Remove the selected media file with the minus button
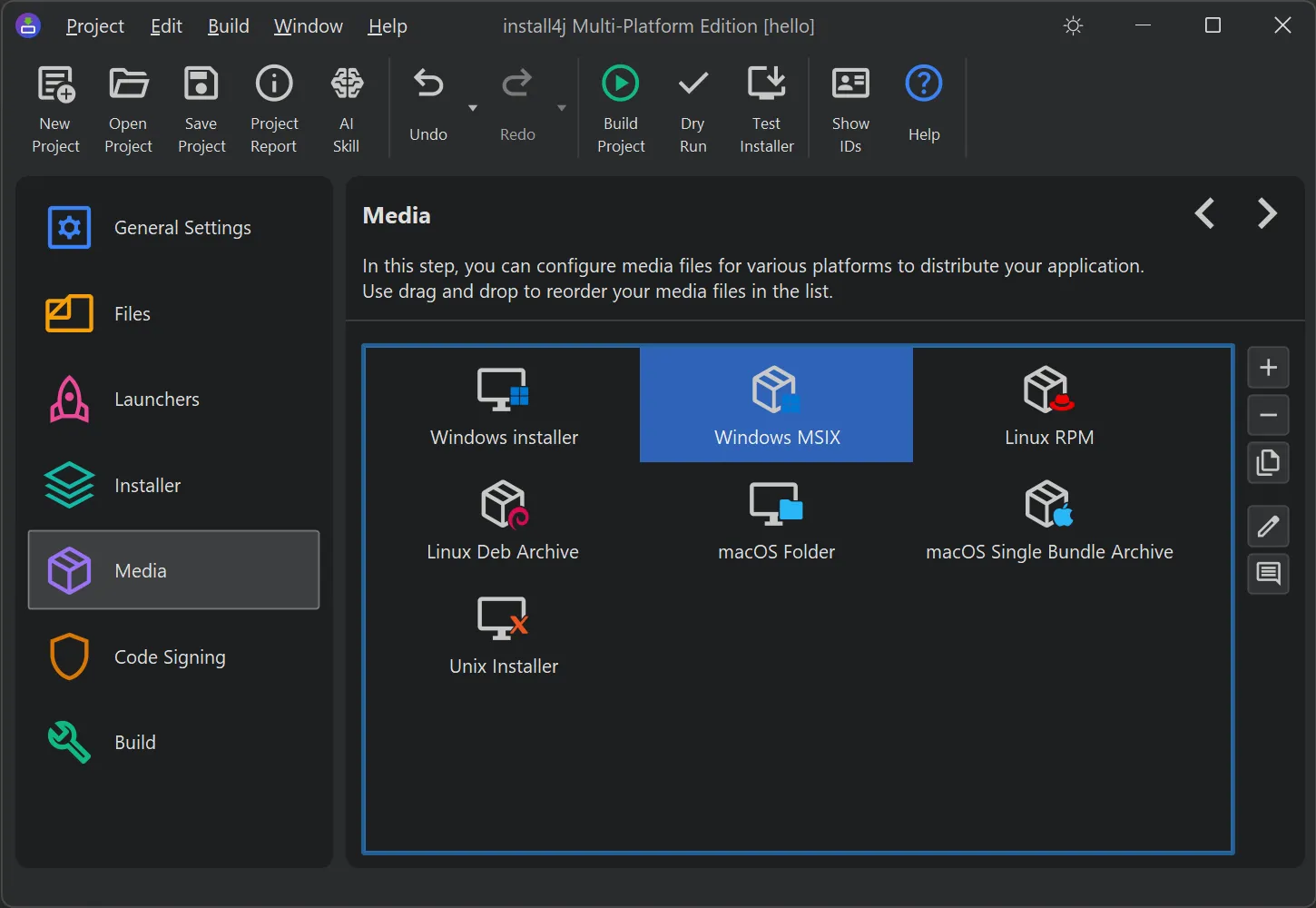 pyautogui.click(x=1269, y=416)
